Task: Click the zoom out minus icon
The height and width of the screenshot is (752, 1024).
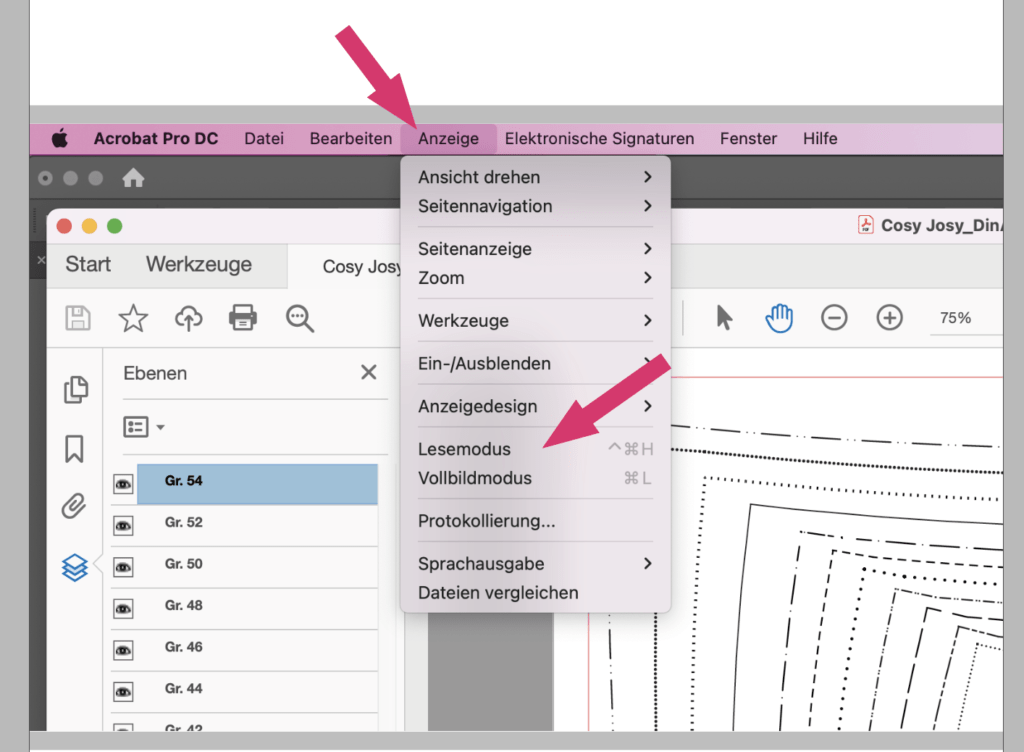Action: point(834,318)
